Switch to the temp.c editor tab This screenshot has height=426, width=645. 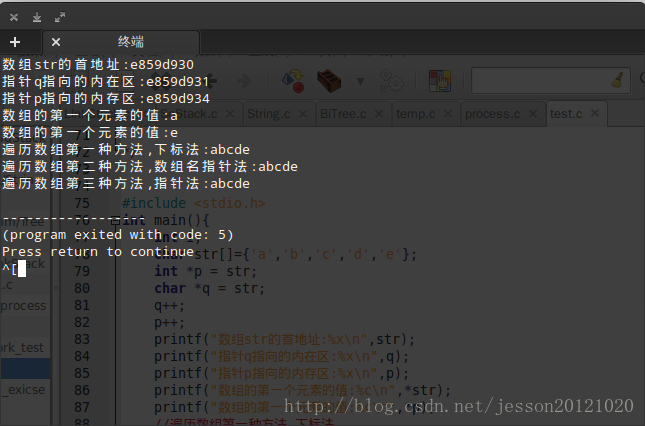pos(415,114)
